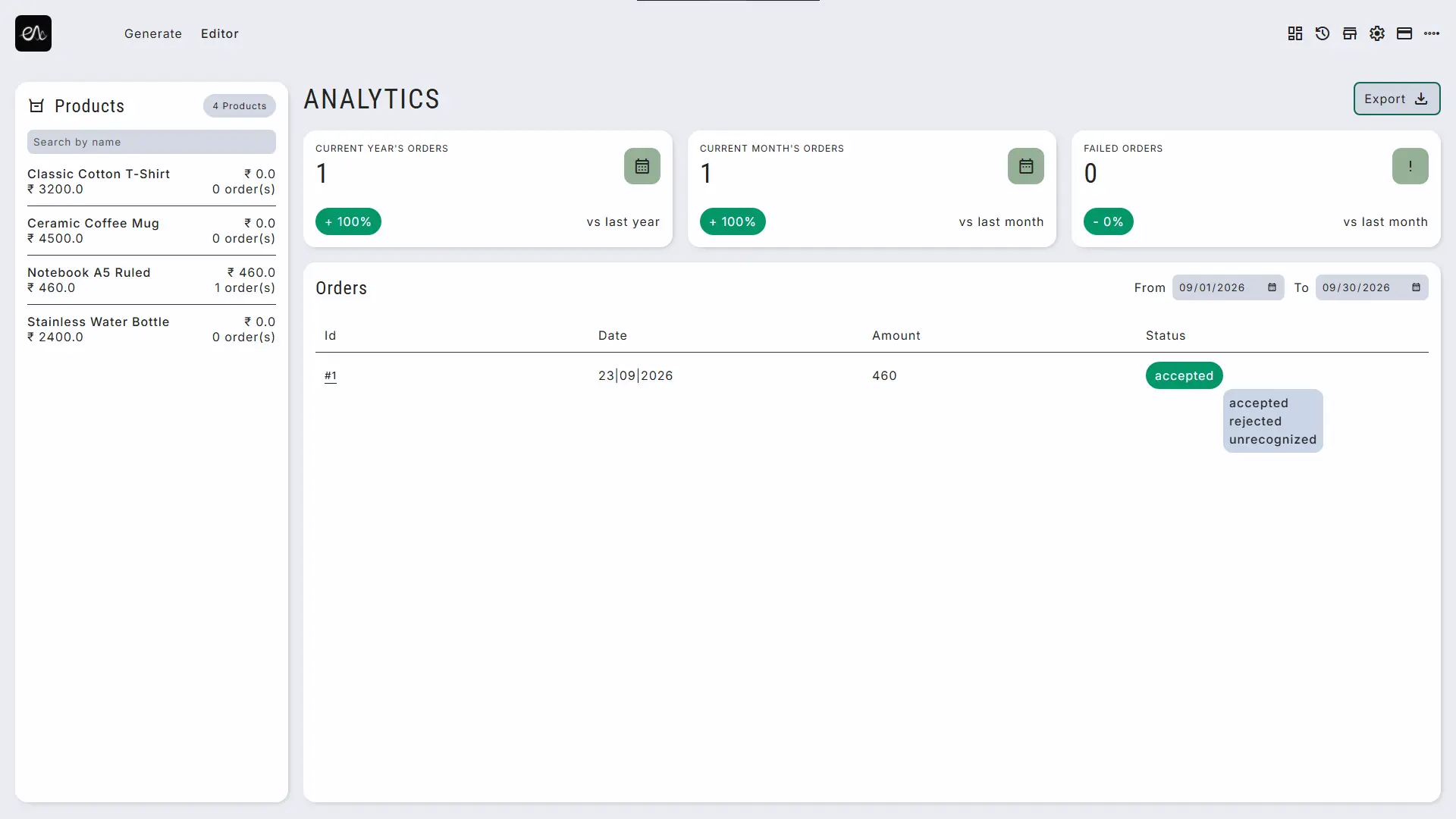
Task: Click the From date field 09/01/2026
Action: click(x=1228, y=287)
